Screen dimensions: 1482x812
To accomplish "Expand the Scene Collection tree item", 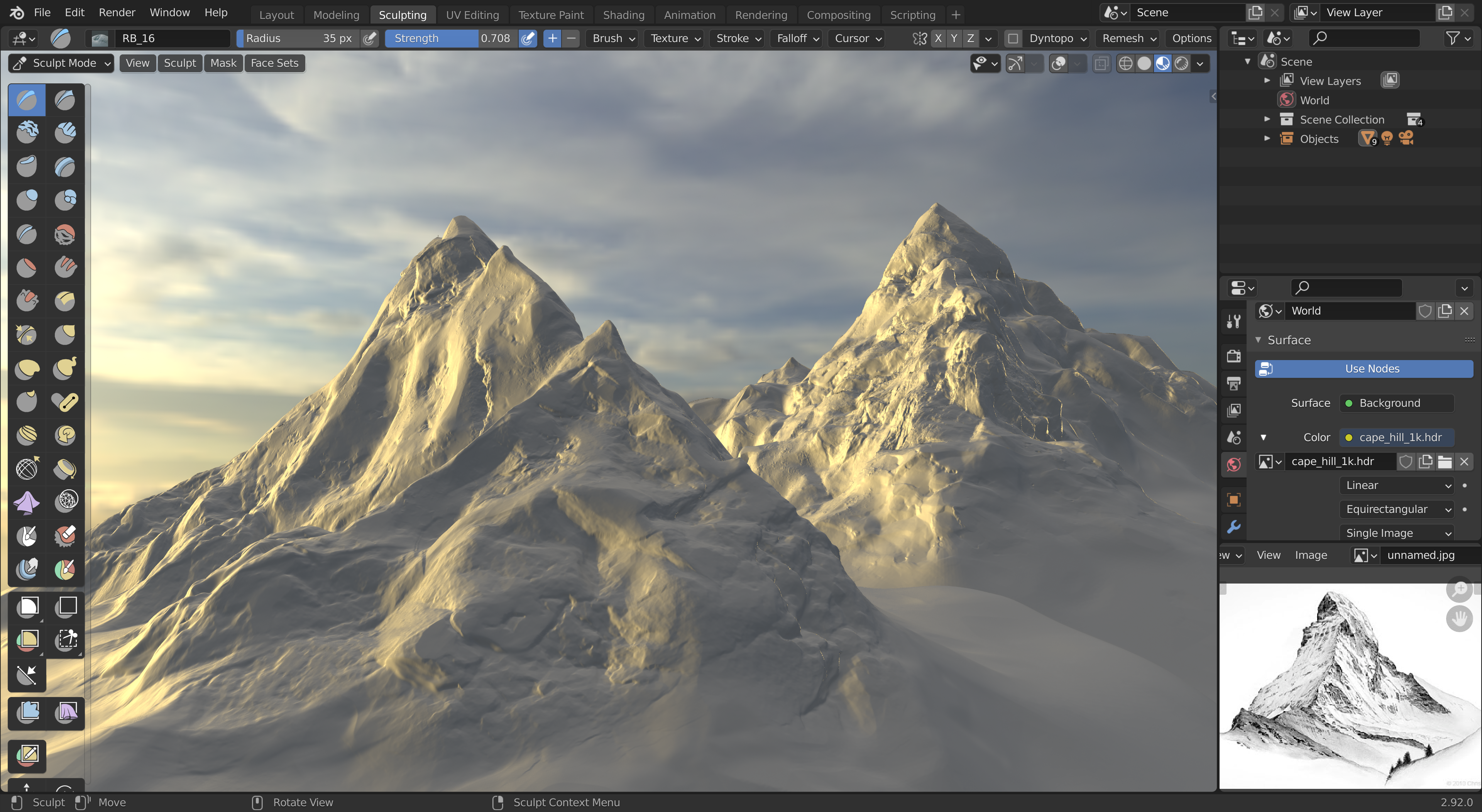I will (1267, 119).
